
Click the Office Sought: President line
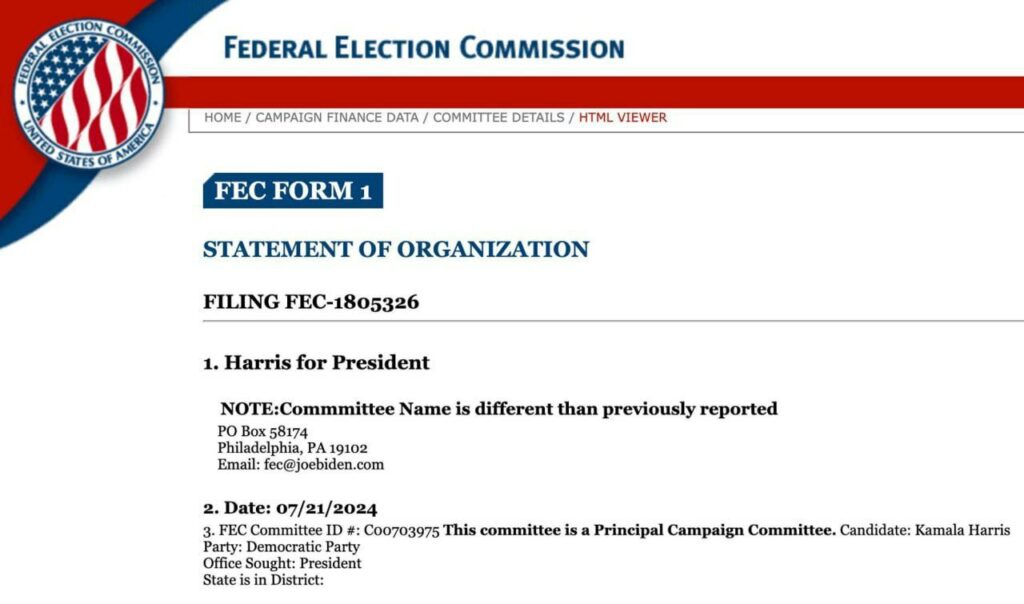pos(282,563)
